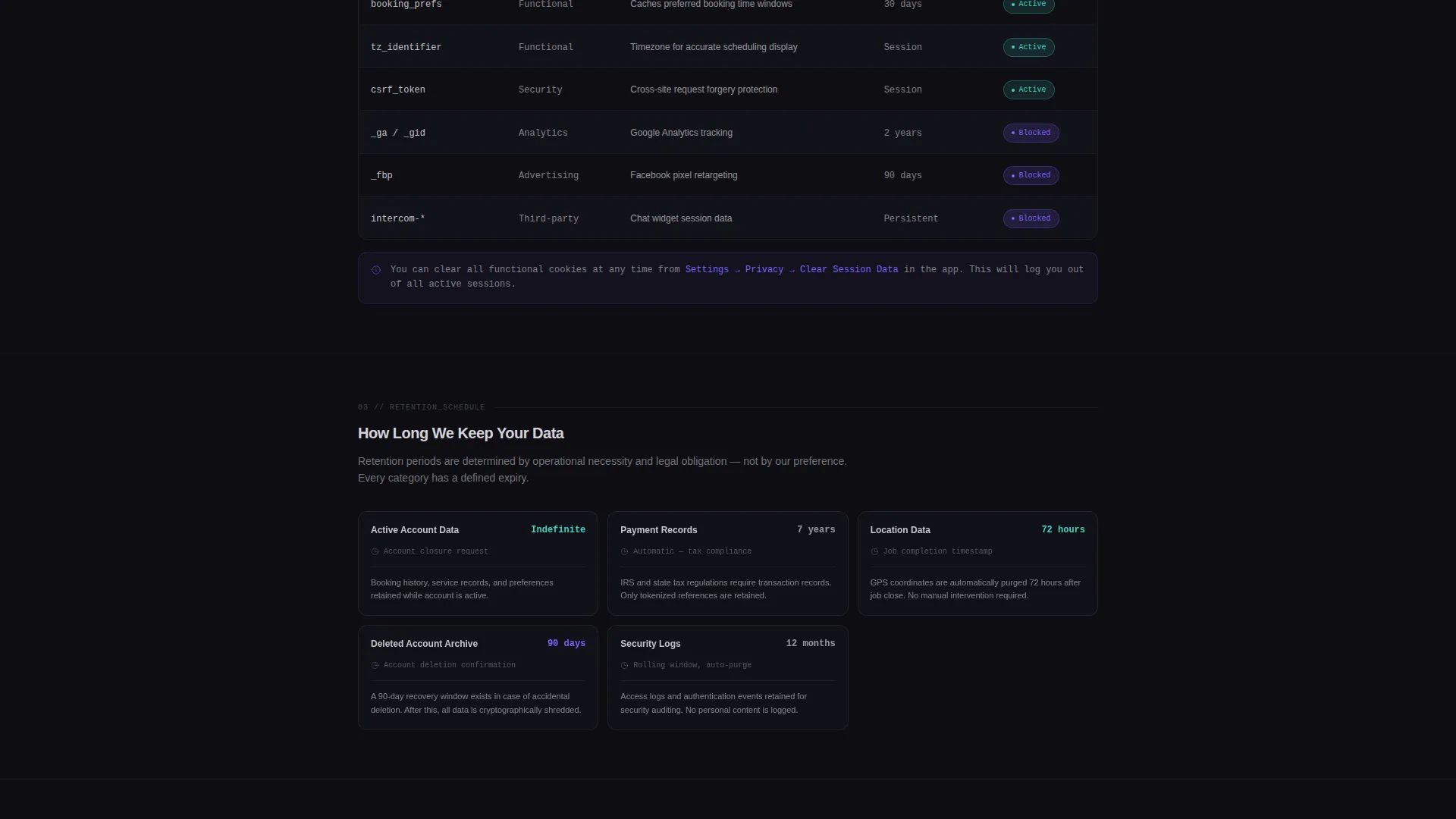Click the clock icon beside Account deletion confirmation

tap(375, 666)
